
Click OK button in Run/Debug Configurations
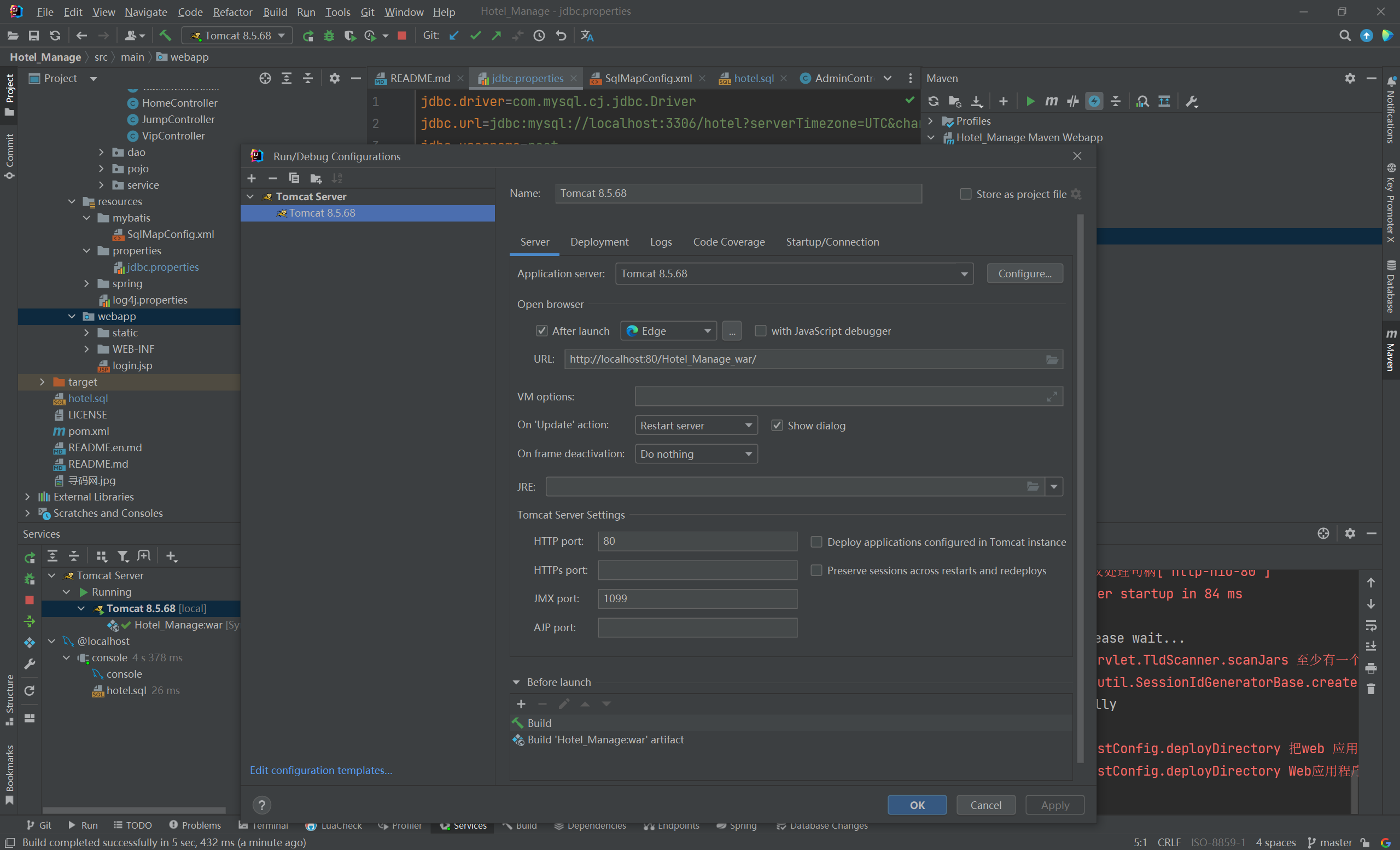917,805
